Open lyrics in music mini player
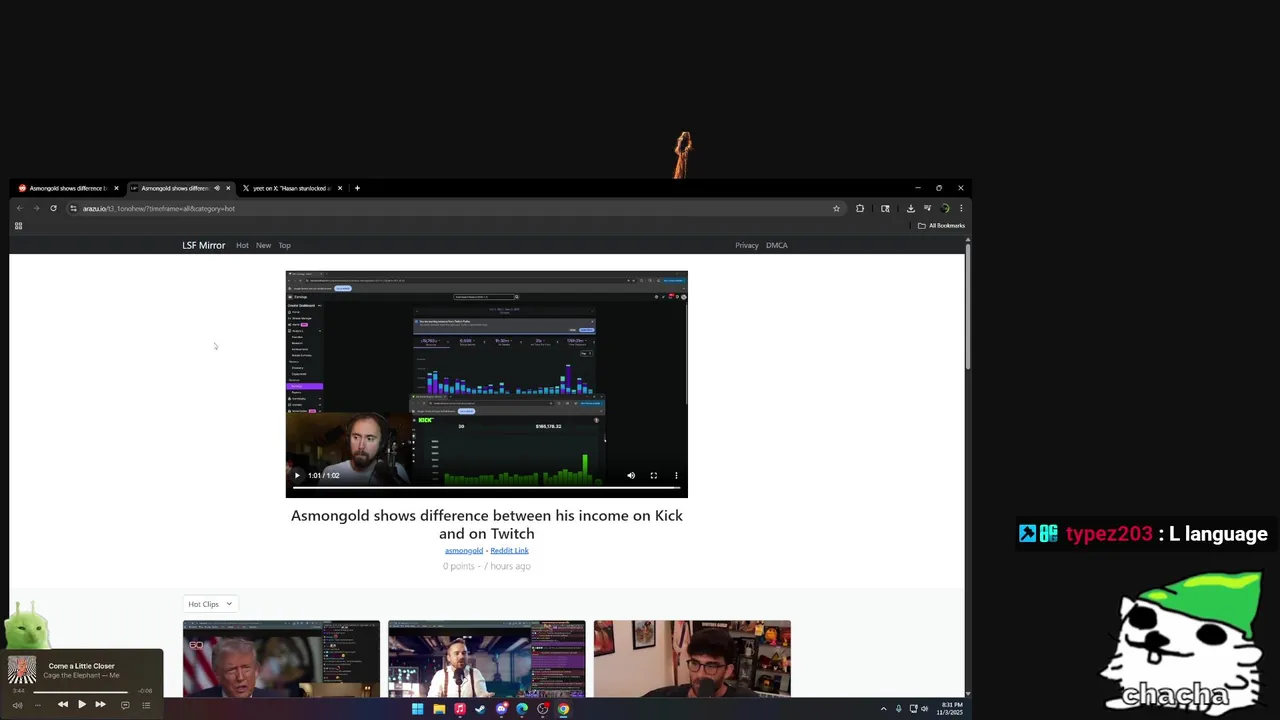This screenshot has width=1280, height=720. pyautogui.click(x=125, y=705)
